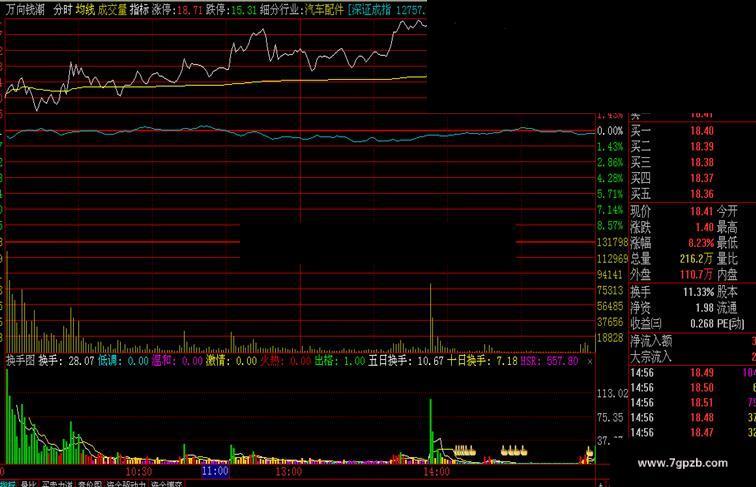The width and height of the screenshot is (756, 487).
Task: Click the 13:00 time axis marker
Action: click(289, 471)
